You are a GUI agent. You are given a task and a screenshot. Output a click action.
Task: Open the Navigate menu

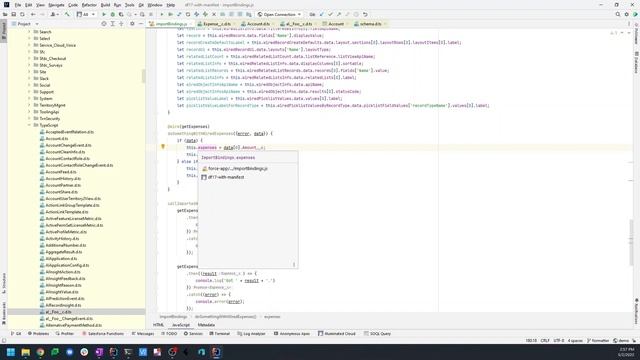coord(56,5)
